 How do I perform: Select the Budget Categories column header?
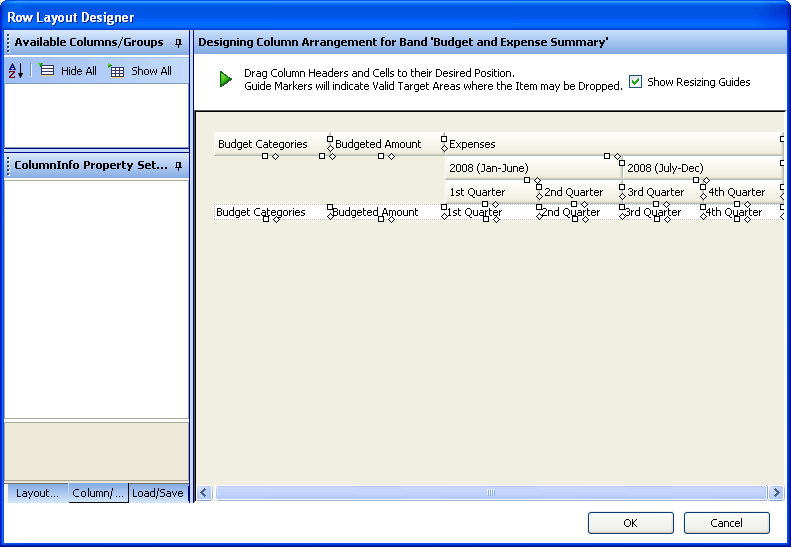264,144
